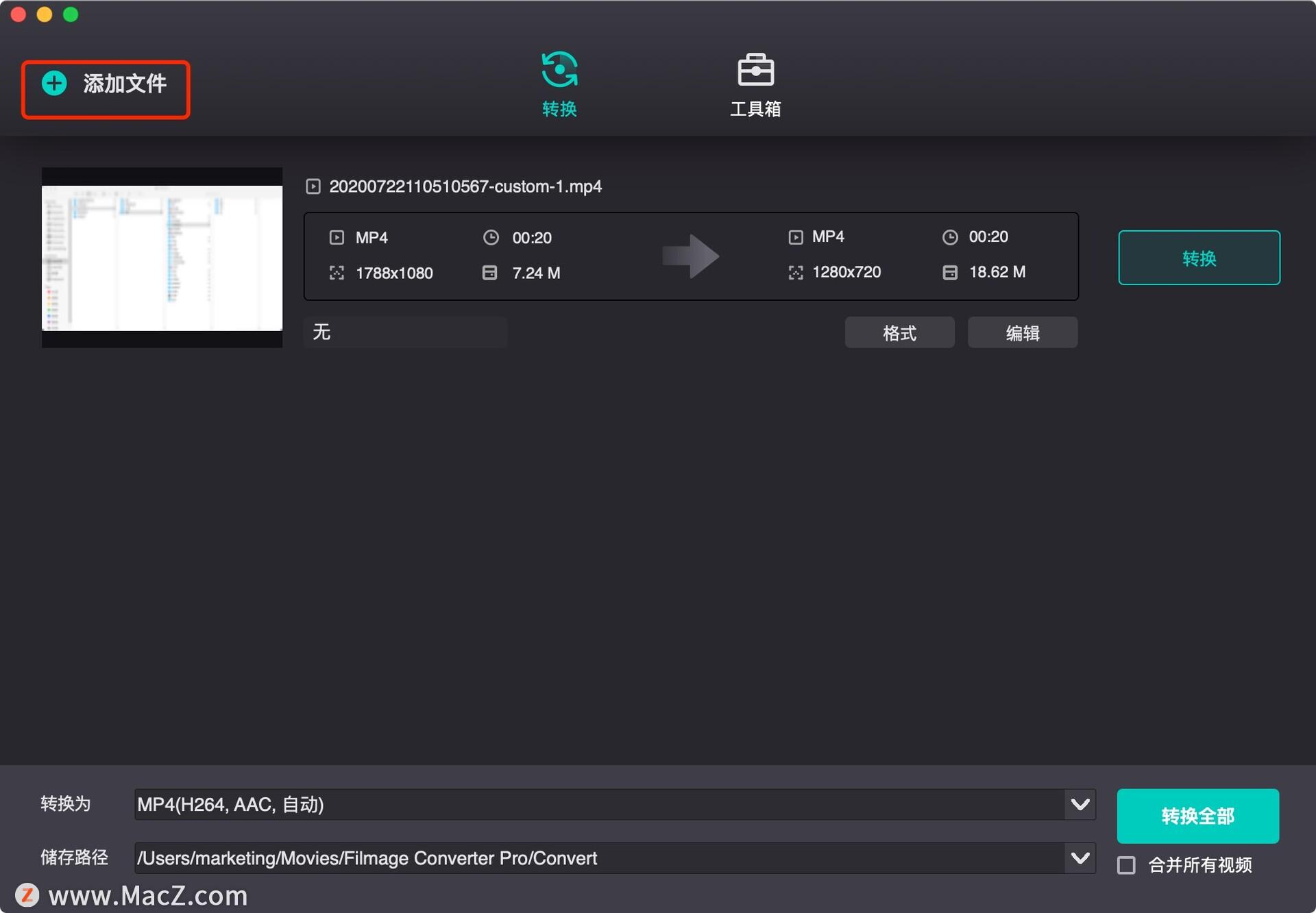Click the output duration clock icon
The height and width of the screenshot is (913, 1316).
point(950,237)
